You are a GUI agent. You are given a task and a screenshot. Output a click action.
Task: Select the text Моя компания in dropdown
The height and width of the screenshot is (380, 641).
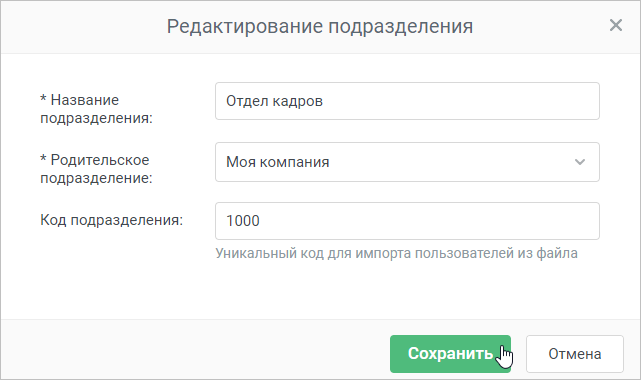(278, 162)
